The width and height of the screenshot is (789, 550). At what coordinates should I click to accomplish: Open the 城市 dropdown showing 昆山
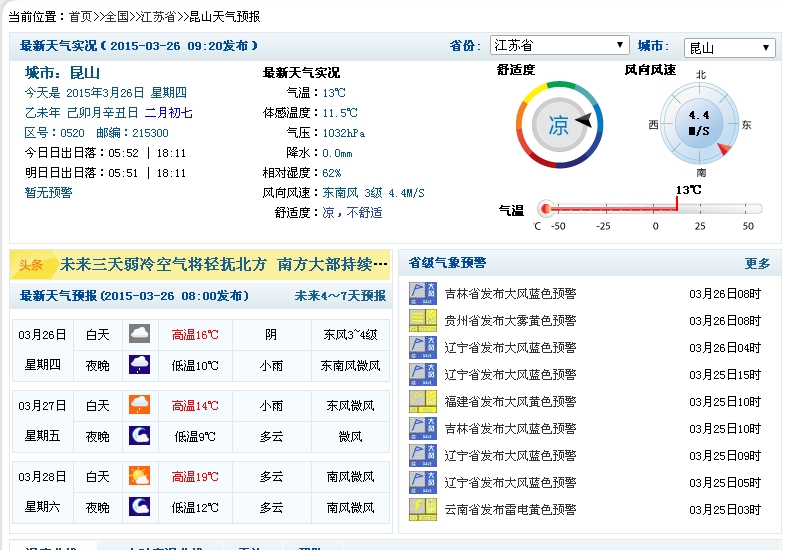(729, 48)
